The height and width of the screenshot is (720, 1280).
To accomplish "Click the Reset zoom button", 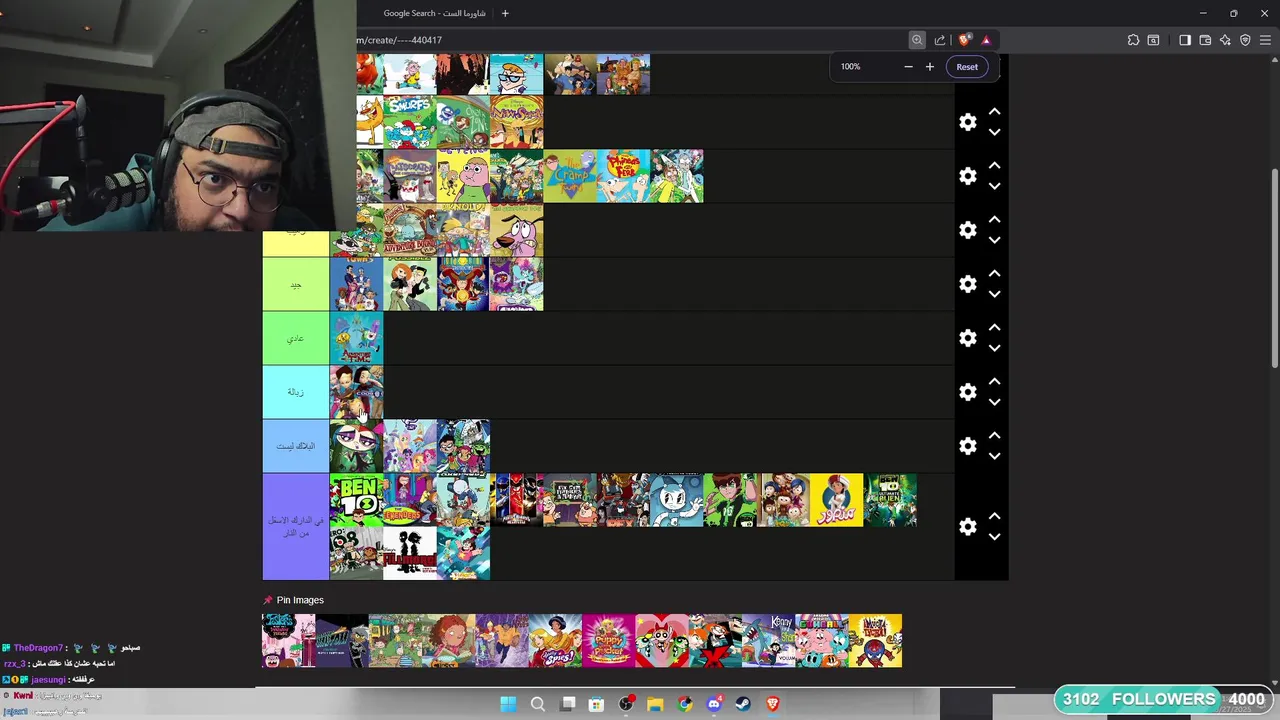I will coord(967,67).
